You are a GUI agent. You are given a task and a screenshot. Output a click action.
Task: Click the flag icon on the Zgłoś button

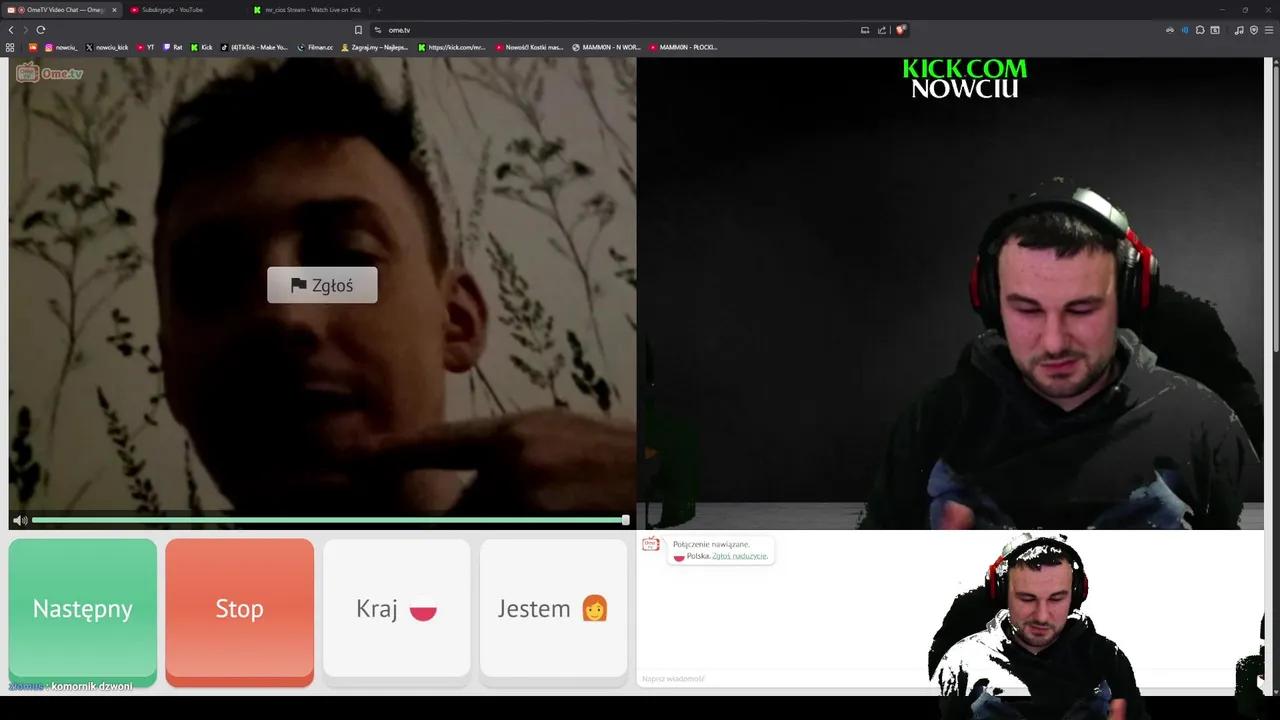[x=298, y=285]
